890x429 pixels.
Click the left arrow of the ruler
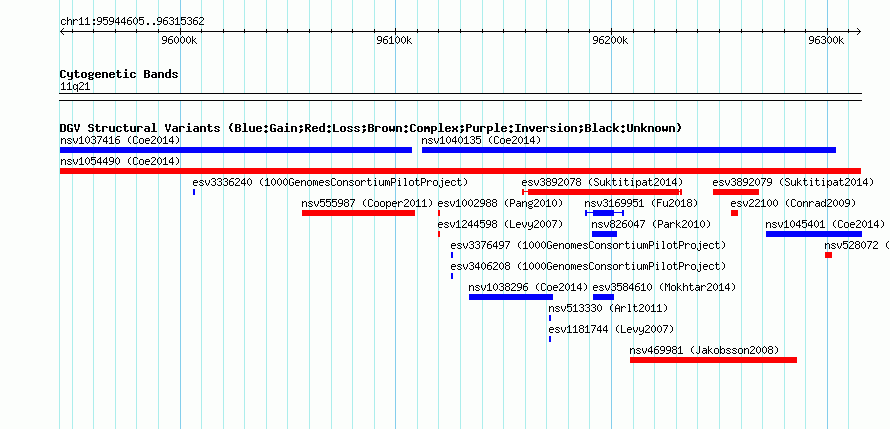[62, 31]
